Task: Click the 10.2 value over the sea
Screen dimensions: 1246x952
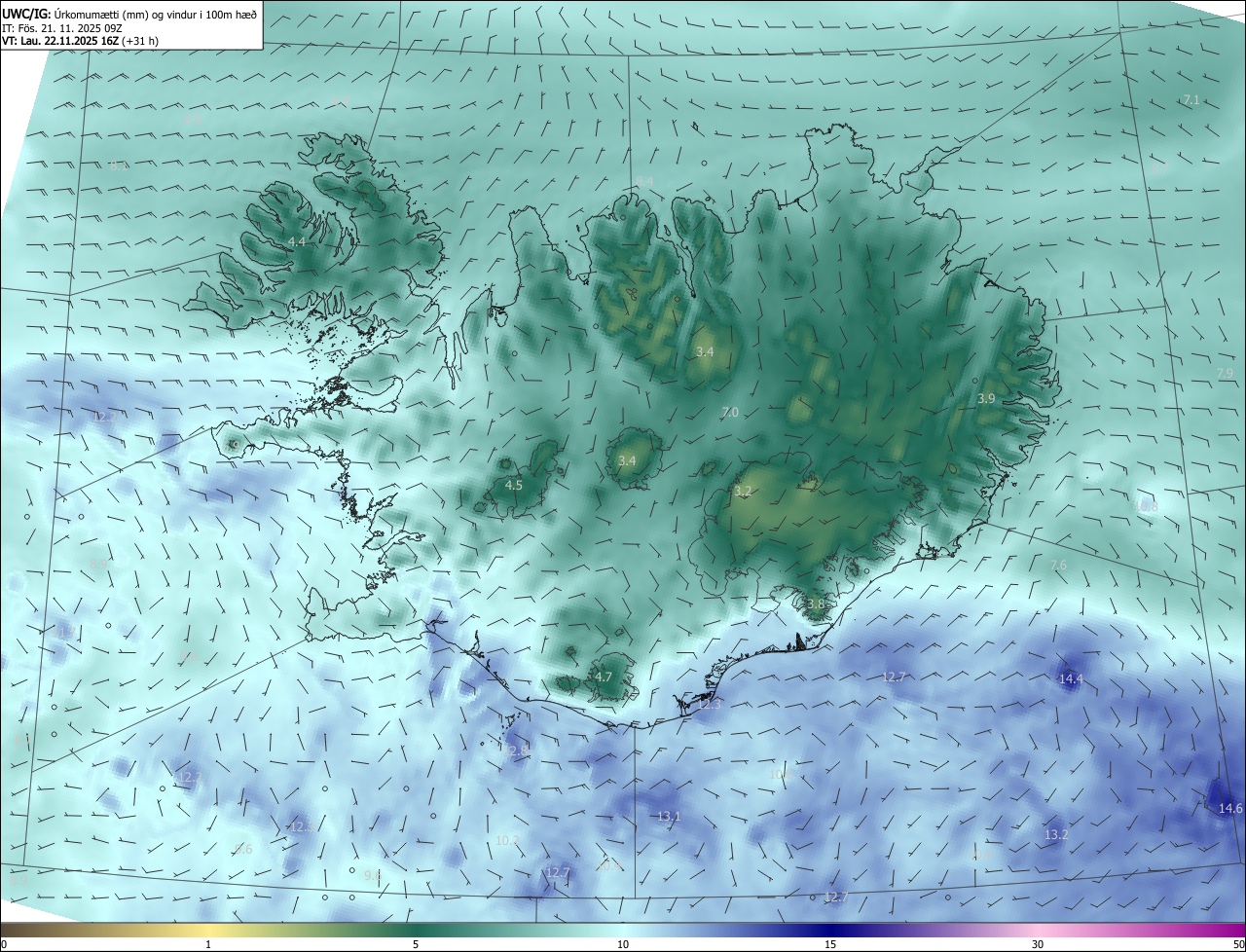Action: pos(507,840)
